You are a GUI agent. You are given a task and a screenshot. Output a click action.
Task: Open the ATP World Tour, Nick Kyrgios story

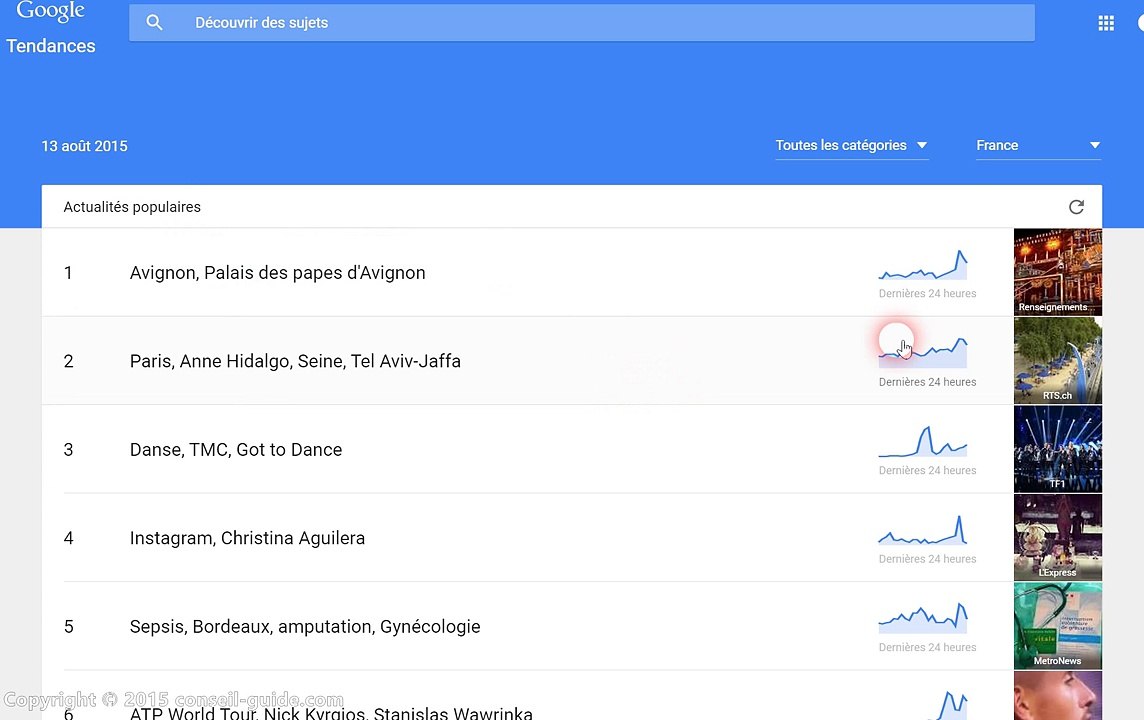(x=331, y=713)
